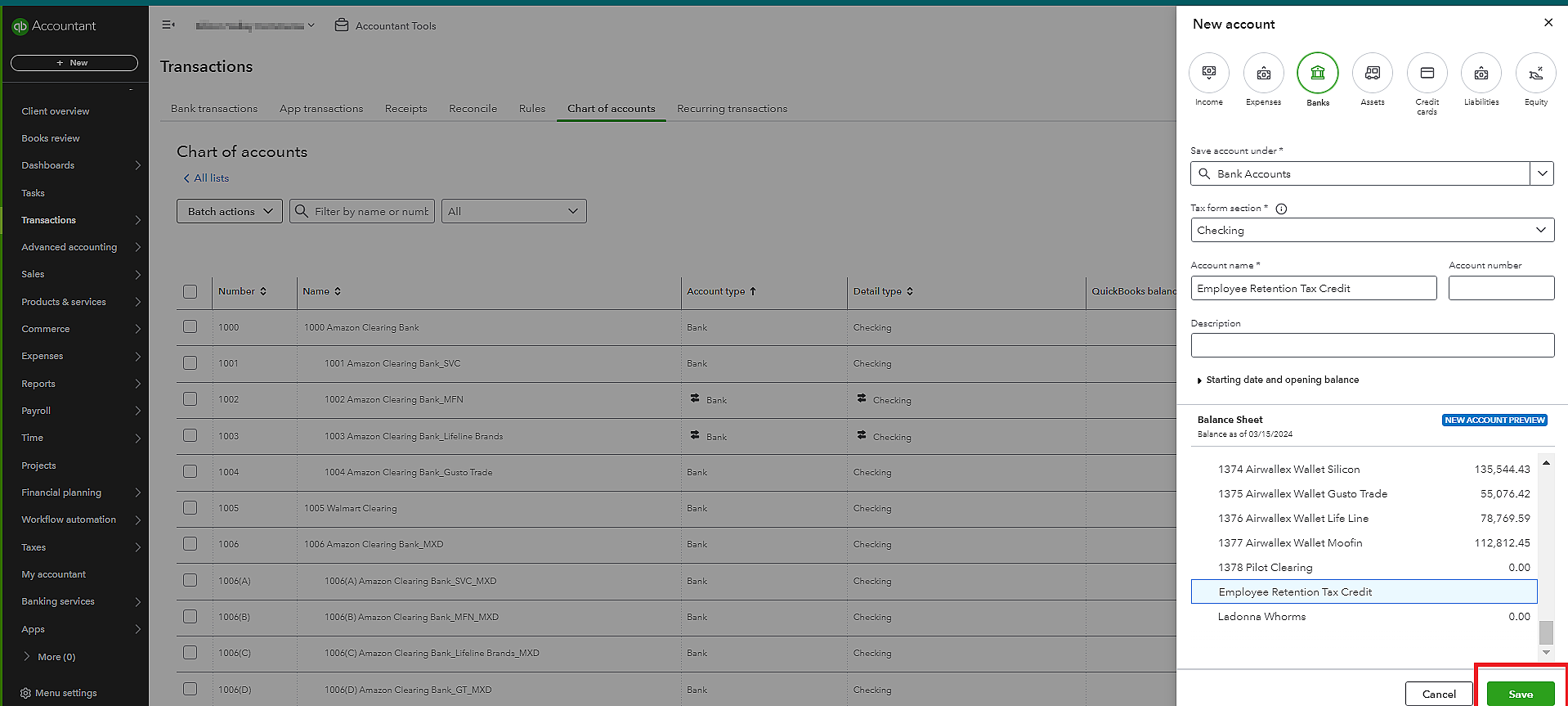Select the Credit cards account type icon
Image resolution: width=1568 pixels, height=706 pixels.
(1427, 73)
